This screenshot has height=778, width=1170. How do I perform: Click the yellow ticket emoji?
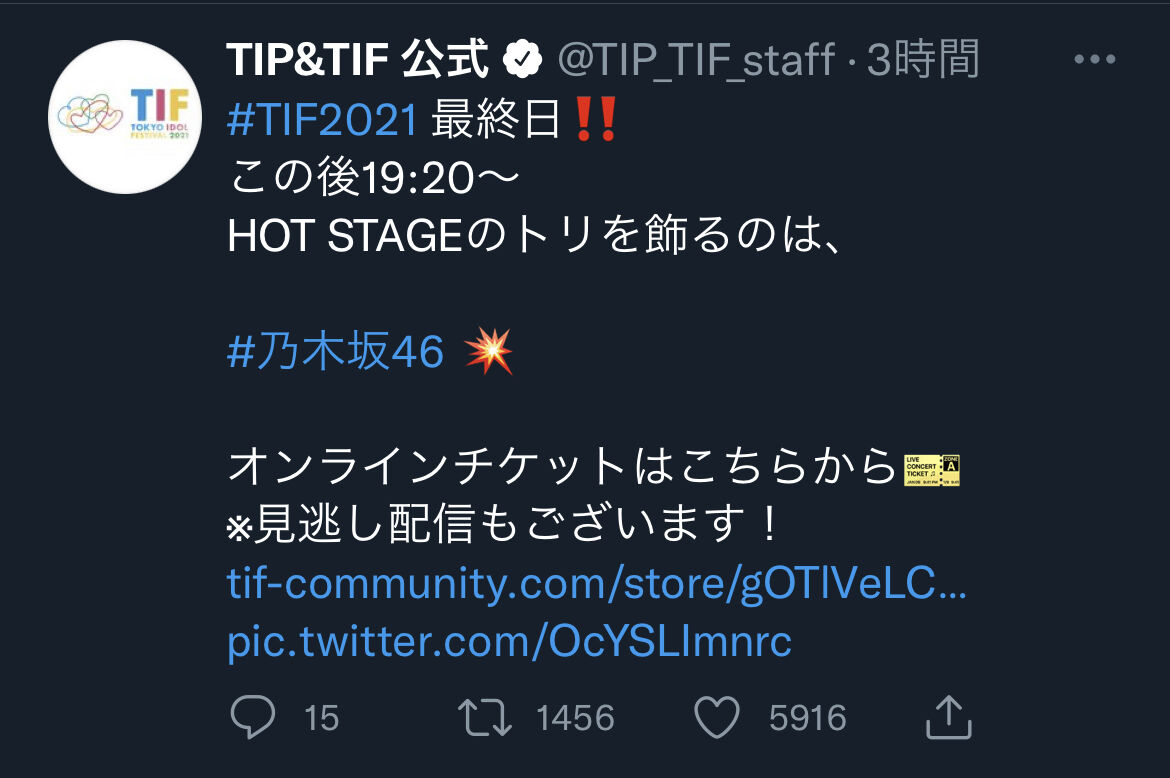[931, 470]
